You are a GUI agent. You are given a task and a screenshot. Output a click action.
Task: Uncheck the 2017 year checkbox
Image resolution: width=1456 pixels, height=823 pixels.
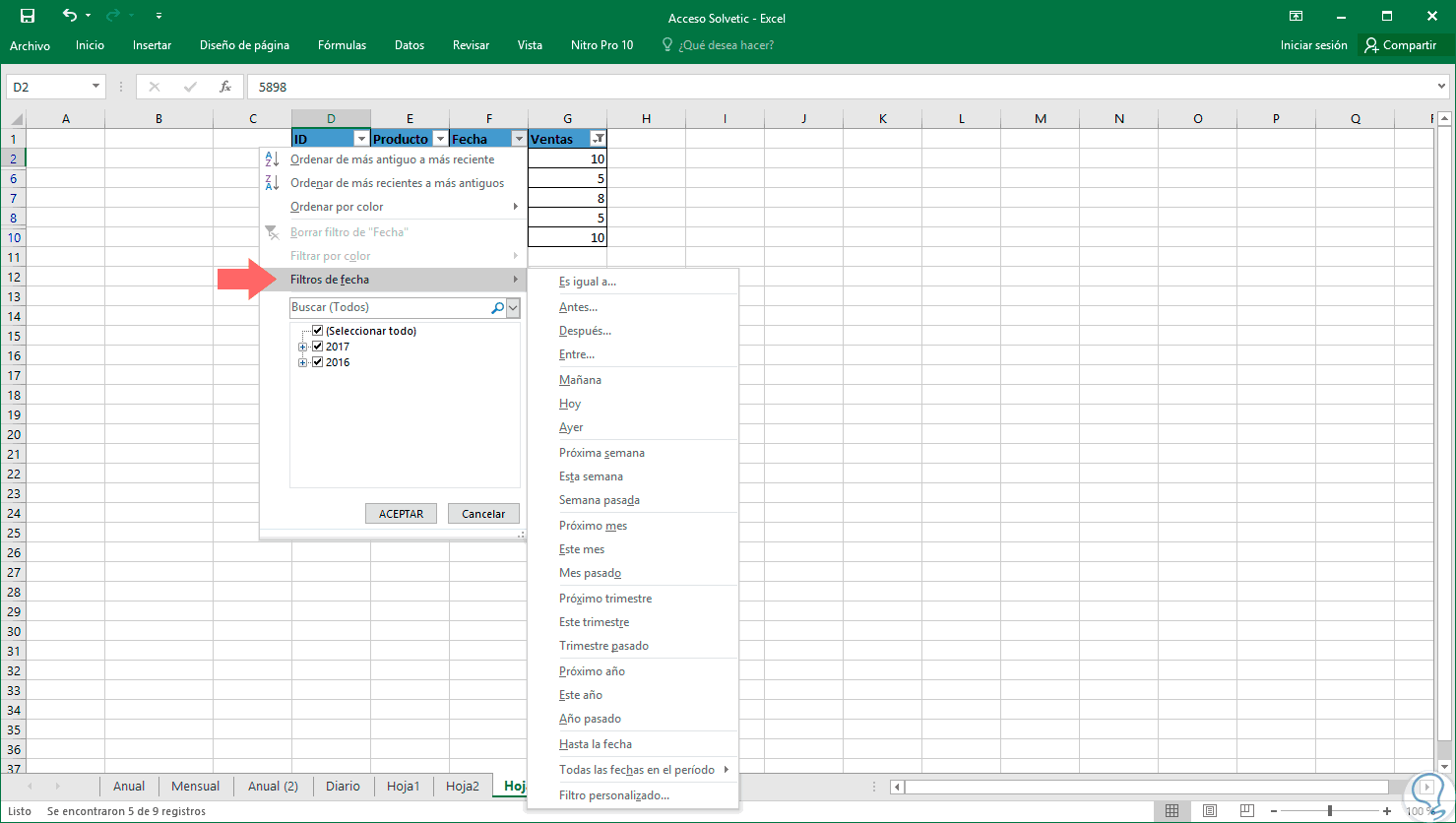(x=317, y=347)
